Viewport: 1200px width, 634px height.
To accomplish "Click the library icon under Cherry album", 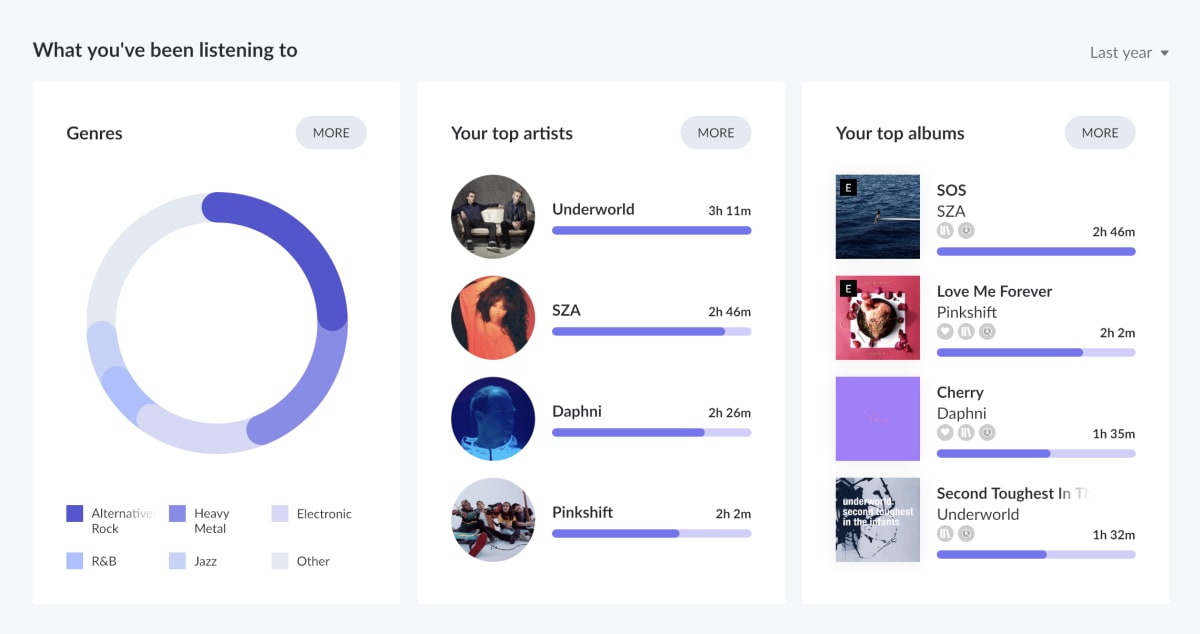I will click(x=966, y=432).
